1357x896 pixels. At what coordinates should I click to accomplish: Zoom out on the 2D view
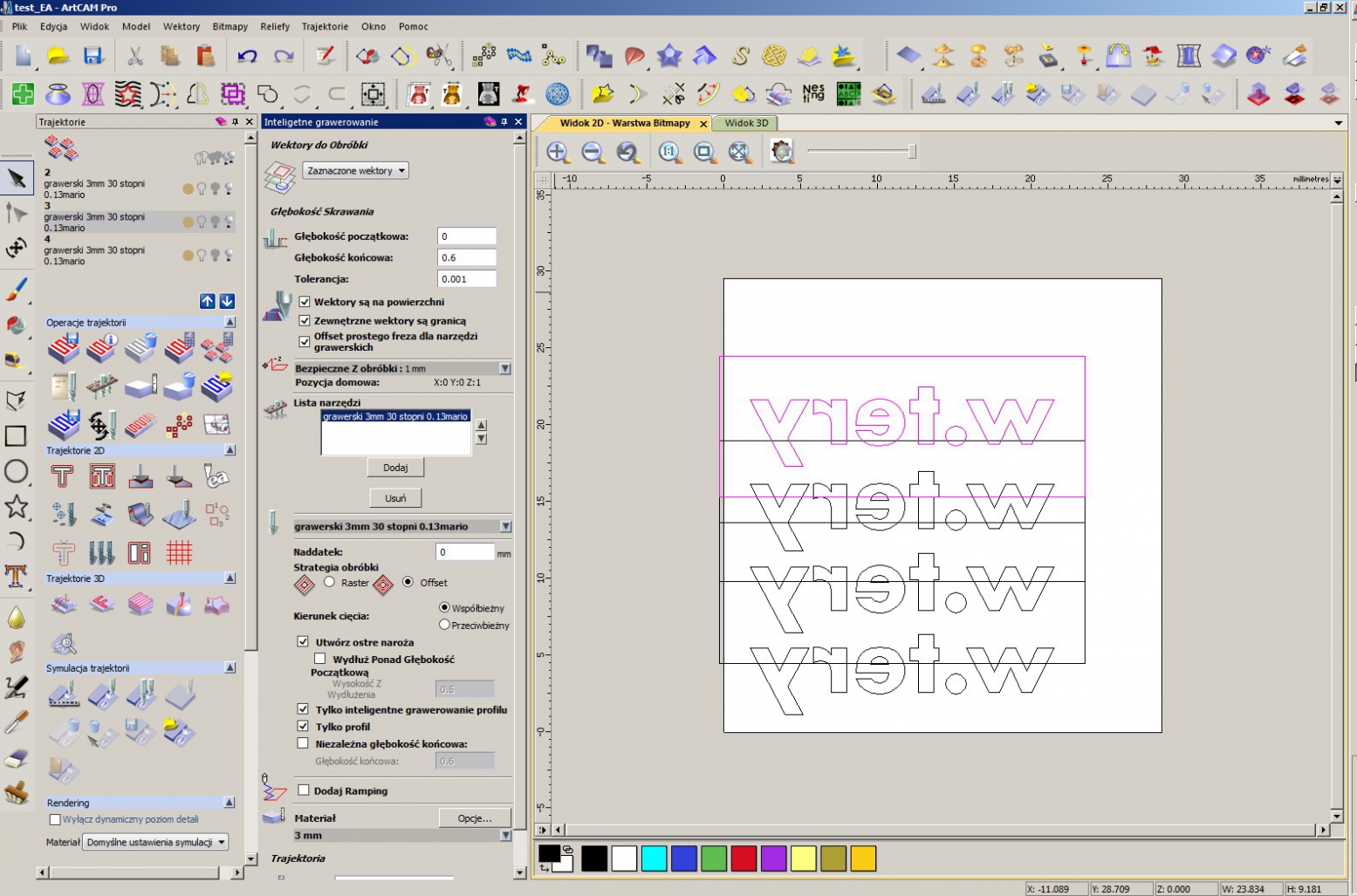click(x=593, y=153)
